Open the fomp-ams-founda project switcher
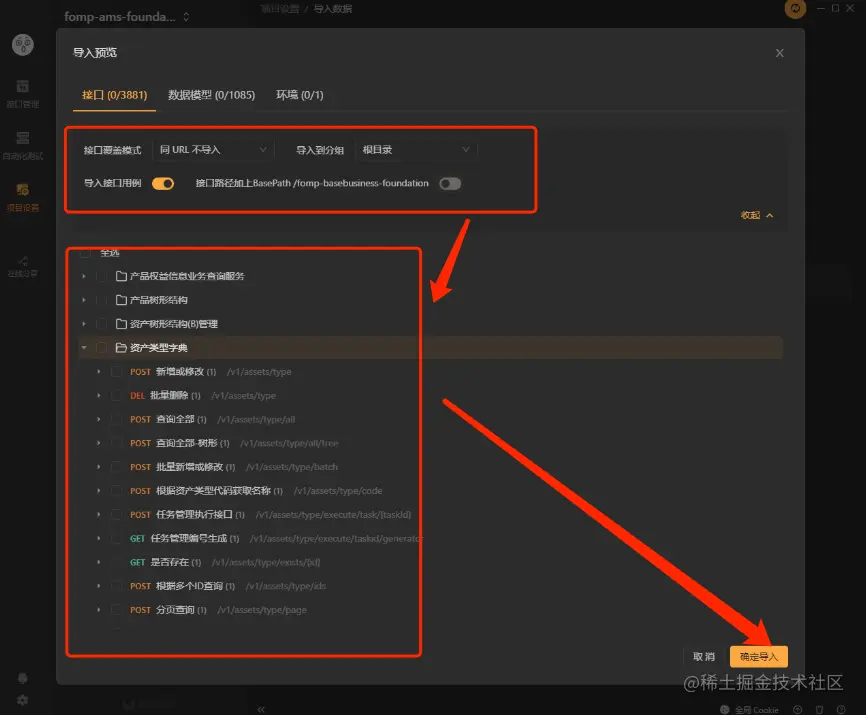The image size is (866, 715). click(x=126, y=17)
